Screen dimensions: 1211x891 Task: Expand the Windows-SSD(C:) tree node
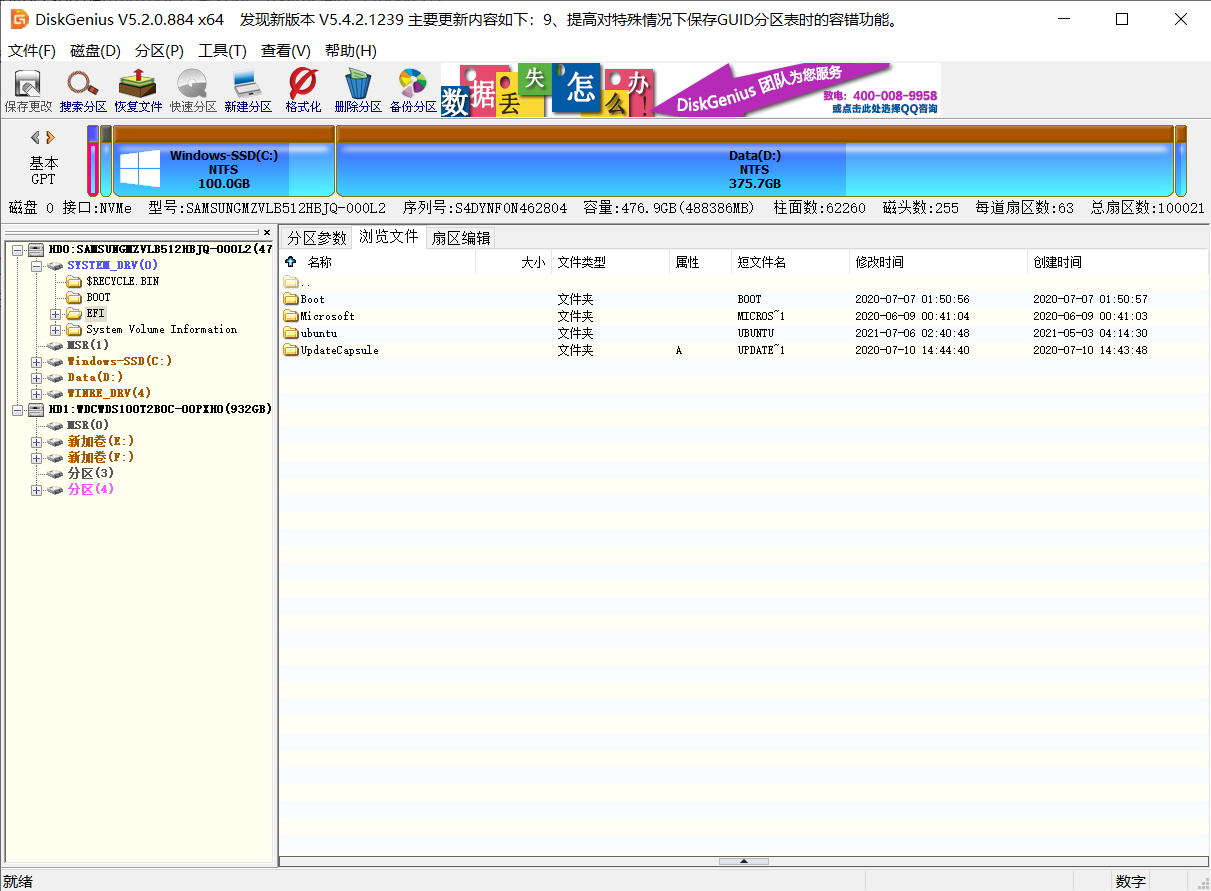pyautogui.click(x=36, y=361)
